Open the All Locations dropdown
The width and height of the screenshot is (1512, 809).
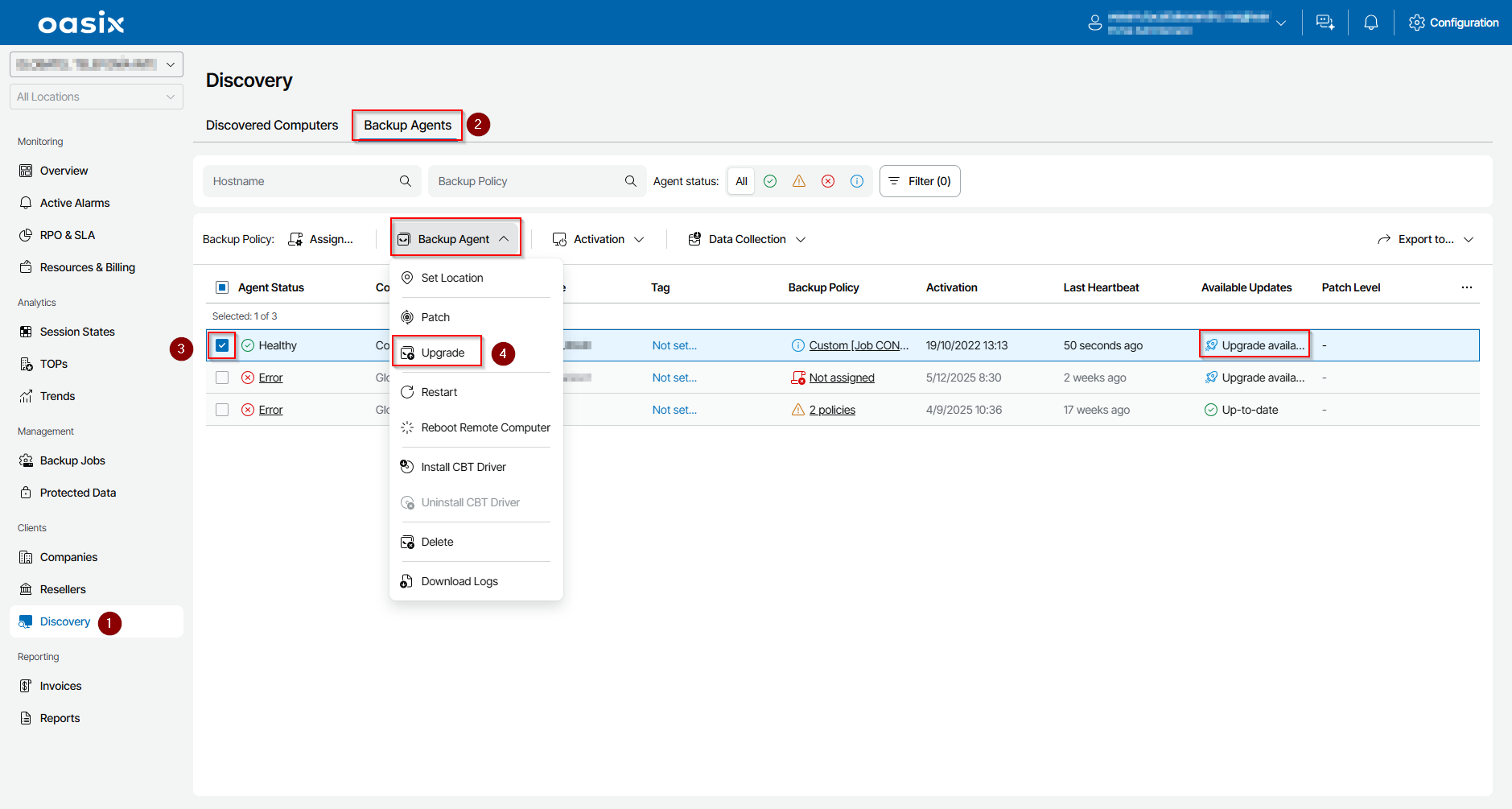click(96, 97)
